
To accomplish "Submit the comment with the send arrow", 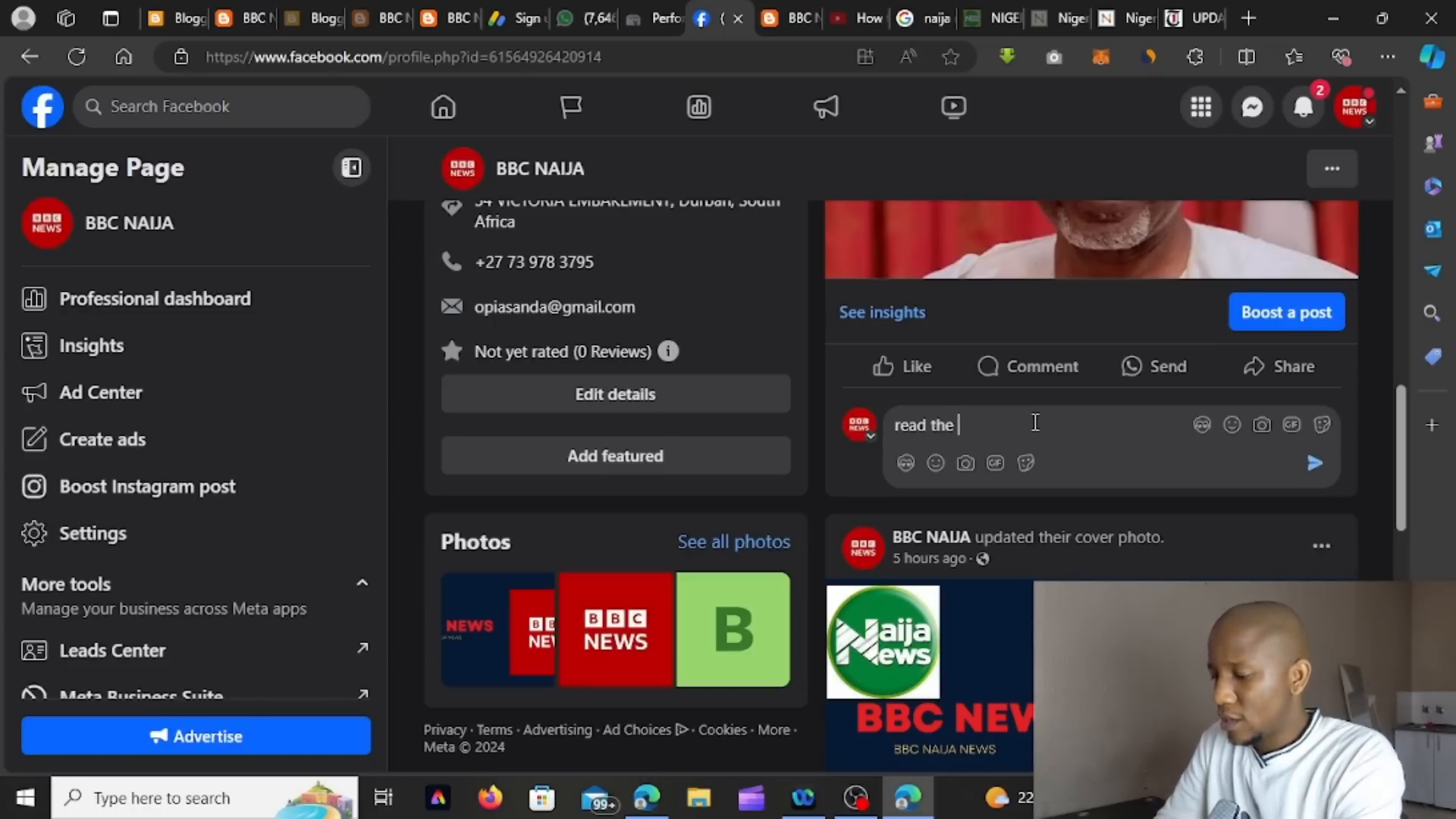I will 1314,463.
